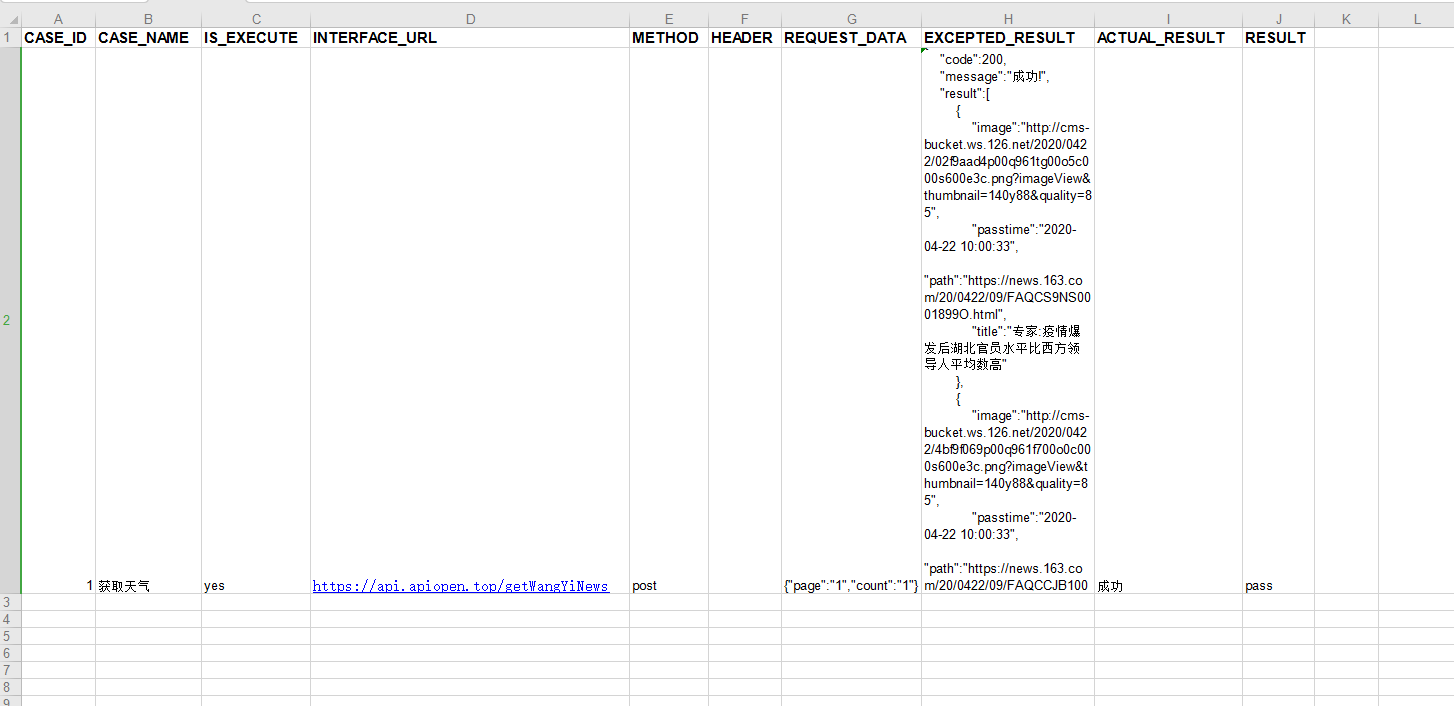Click the RESULT header cell in column J
This screenshot has width=1454, height=706.
(x=1278, y=37)
